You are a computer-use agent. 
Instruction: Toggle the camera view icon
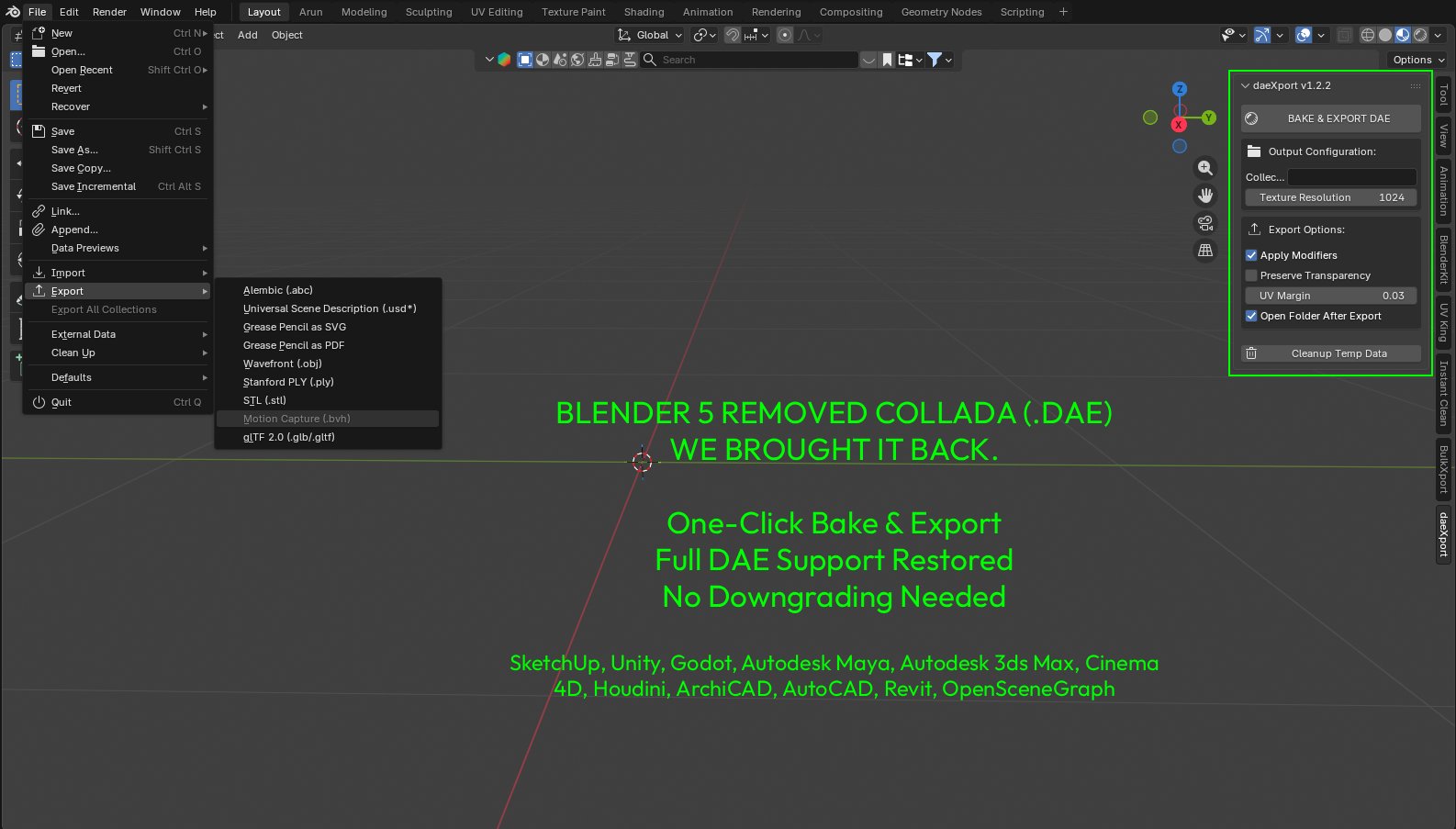(x=1205, y=223)
